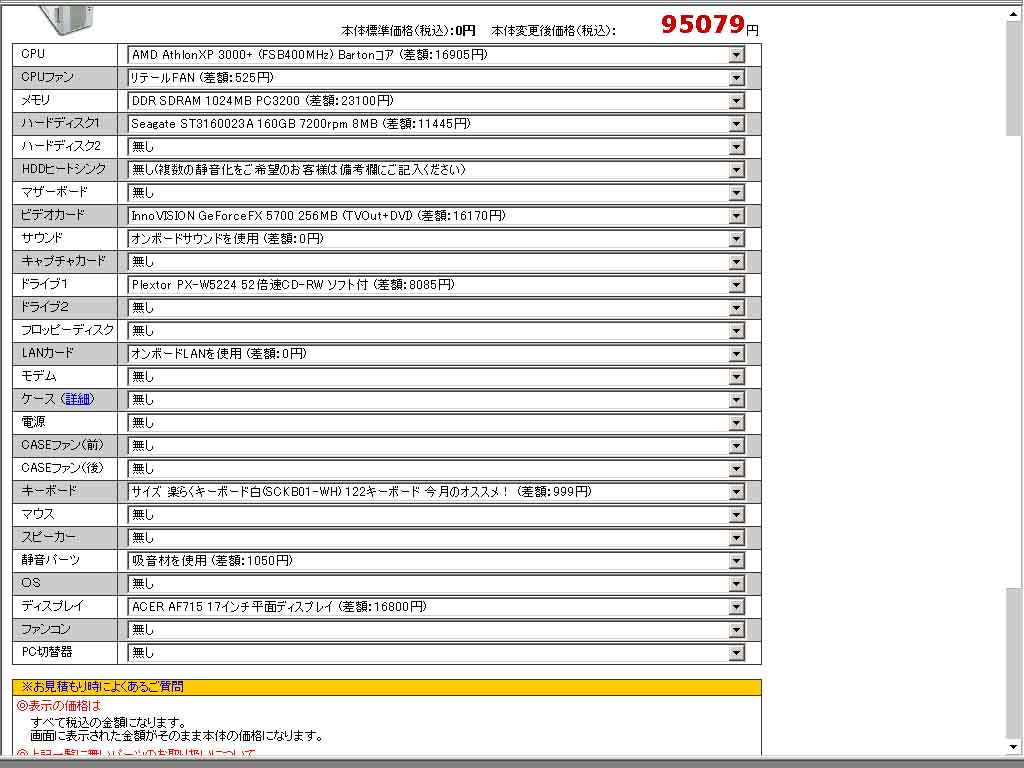Open the OS selection dropdown
Viewport: 1024px width, 768px height.
point(736,584)
